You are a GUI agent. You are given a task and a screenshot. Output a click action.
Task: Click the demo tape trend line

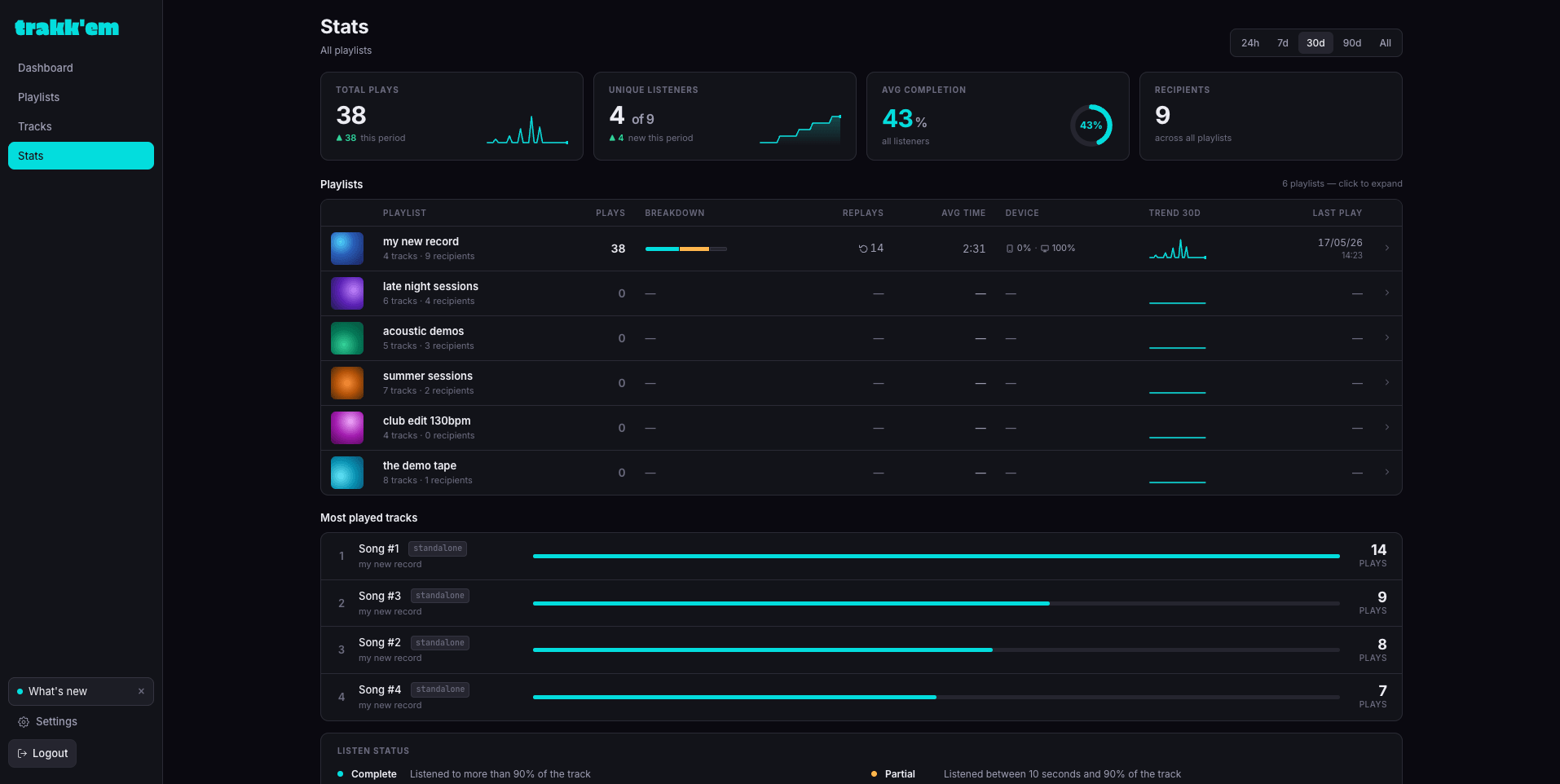[x=1178, y=482]
